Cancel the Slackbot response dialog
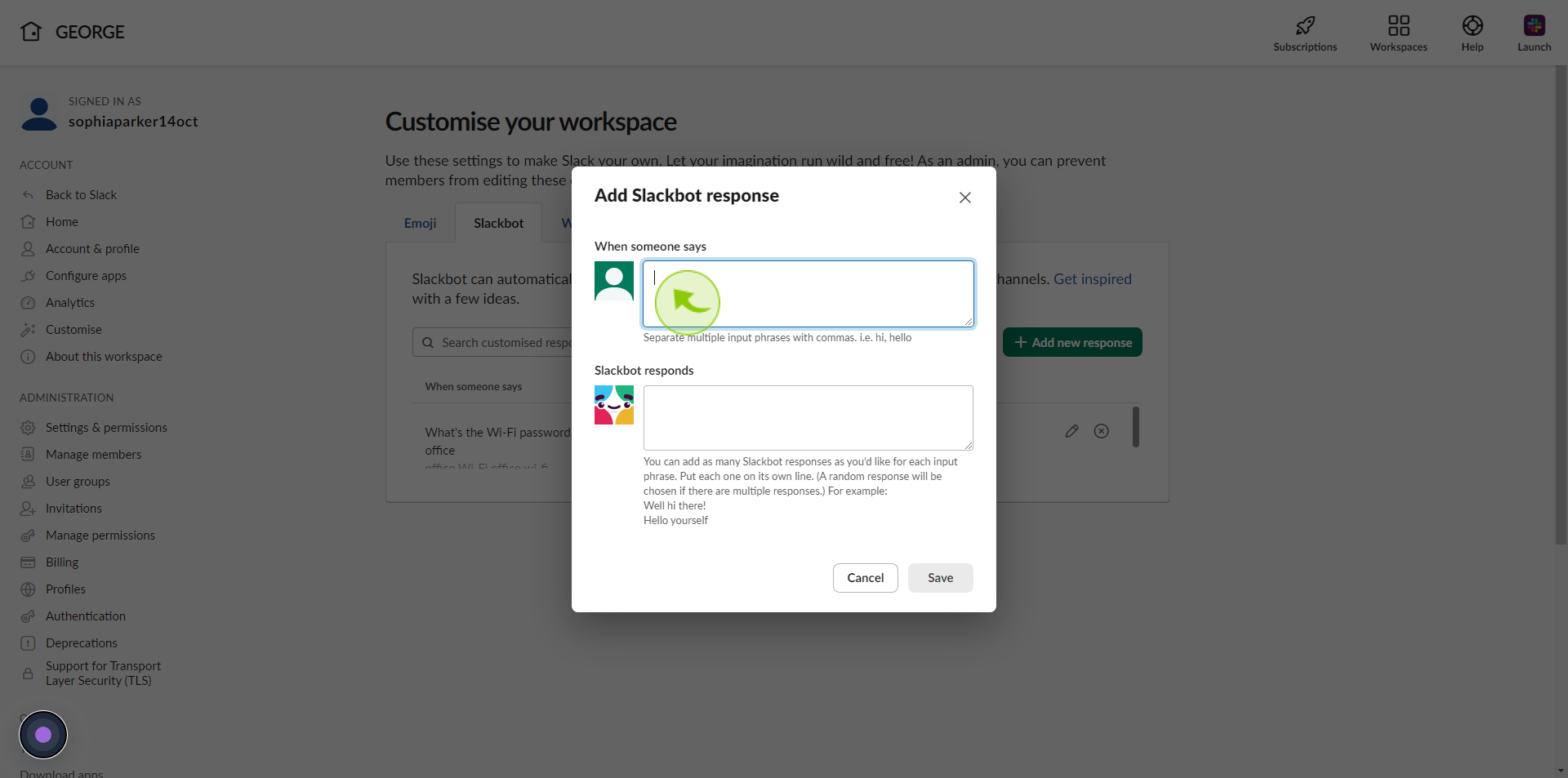The width and height of the screenshot is (1568, 778). pos(866,578)
